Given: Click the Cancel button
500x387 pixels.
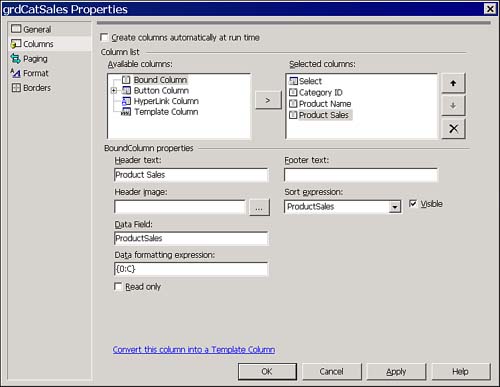Looking at the screenshot, I should click(332, 371).
